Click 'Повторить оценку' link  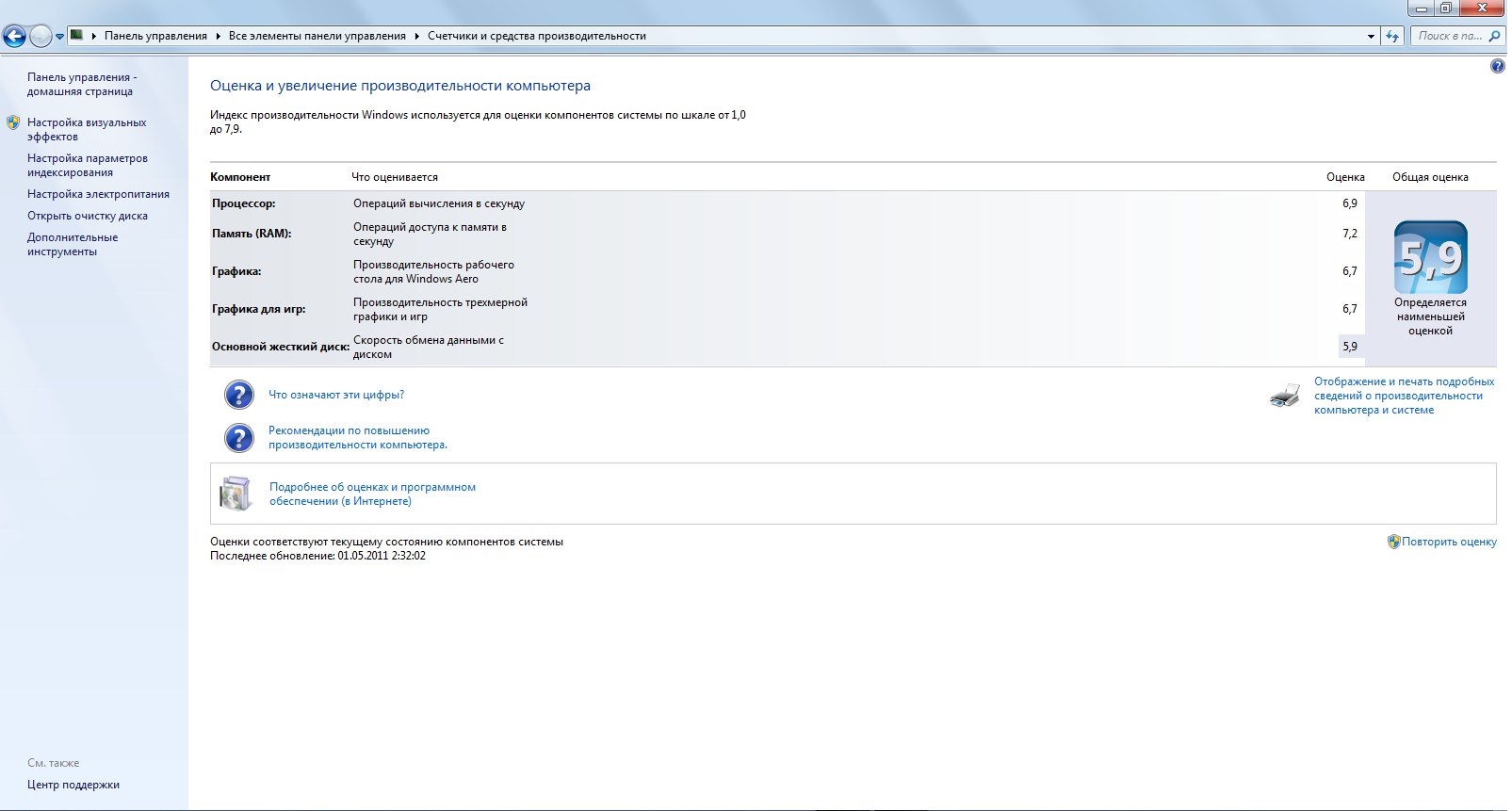[1449, 542]
